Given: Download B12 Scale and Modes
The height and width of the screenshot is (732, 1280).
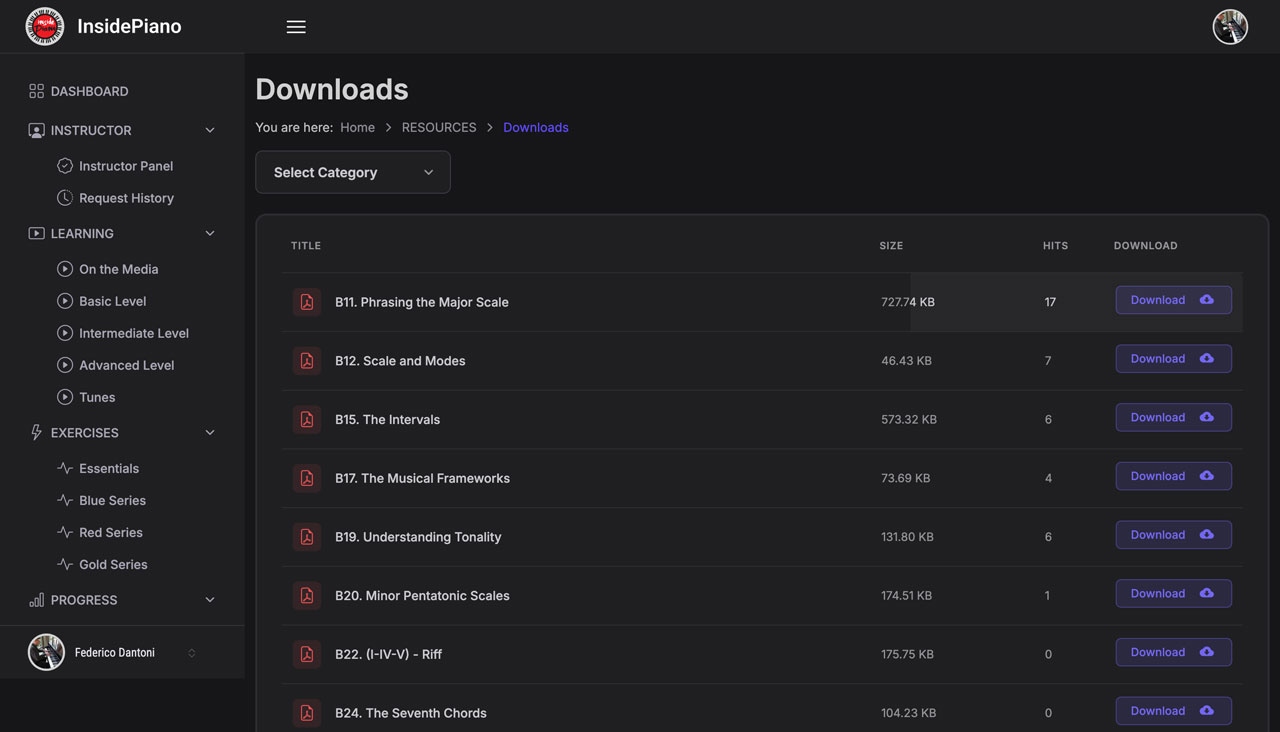Looking at the screenshot, I should click(x=1174, y=359).
